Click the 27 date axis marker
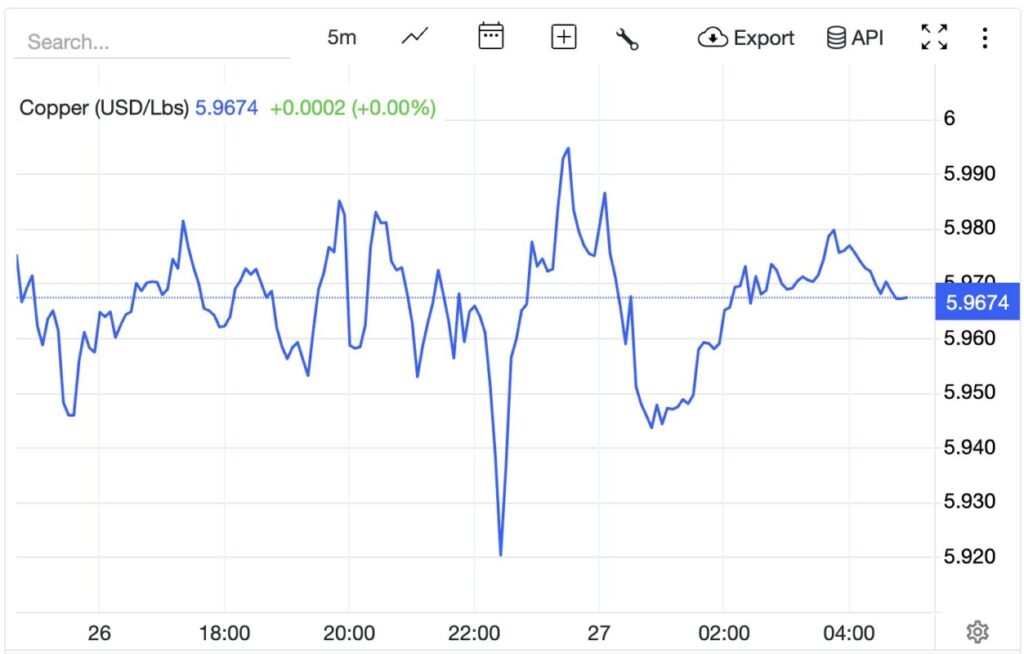The height and width of the screenshot is (654, 1024). 599,633
